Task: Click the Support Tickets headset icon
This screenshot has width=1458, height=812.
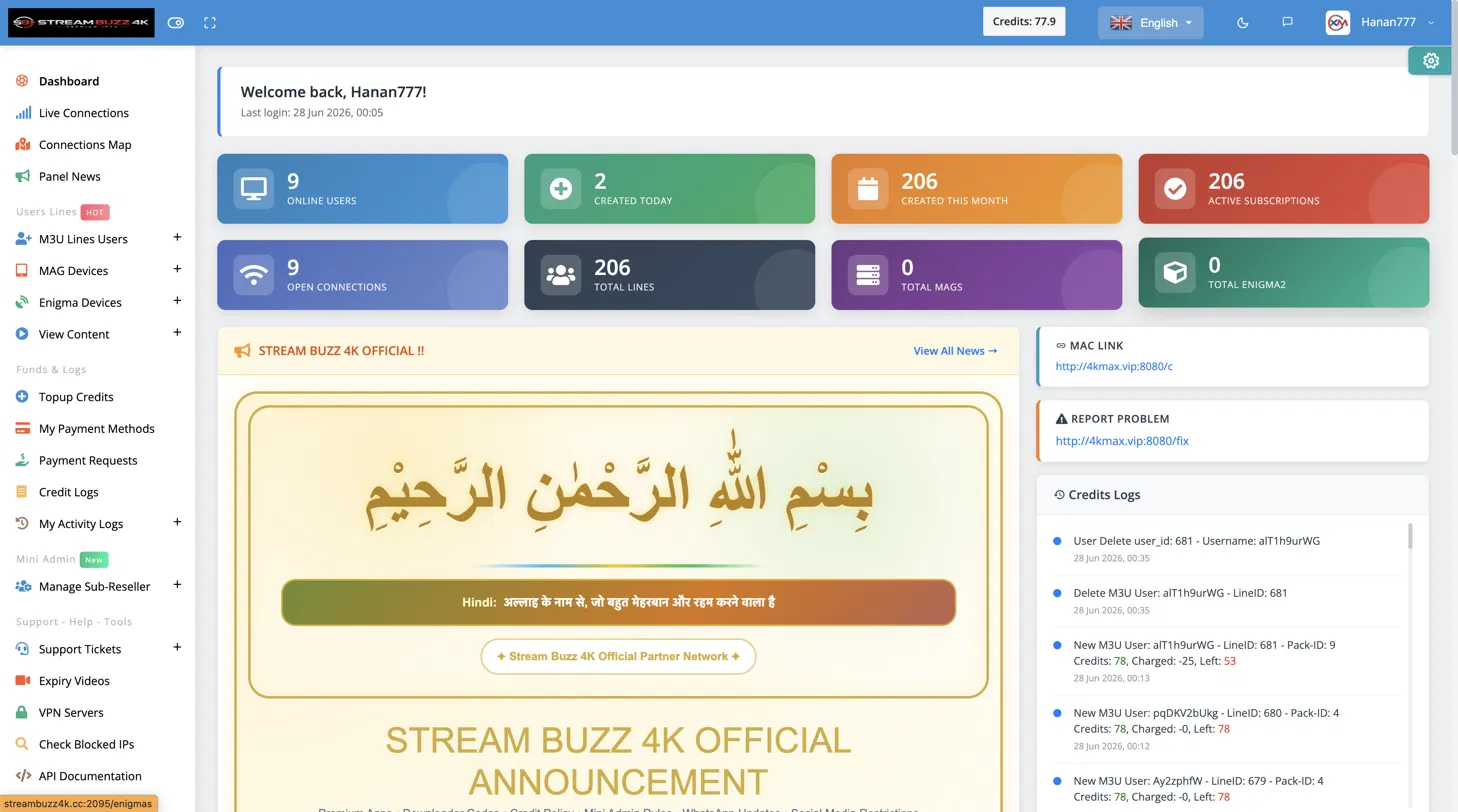Action: [22, 649]
